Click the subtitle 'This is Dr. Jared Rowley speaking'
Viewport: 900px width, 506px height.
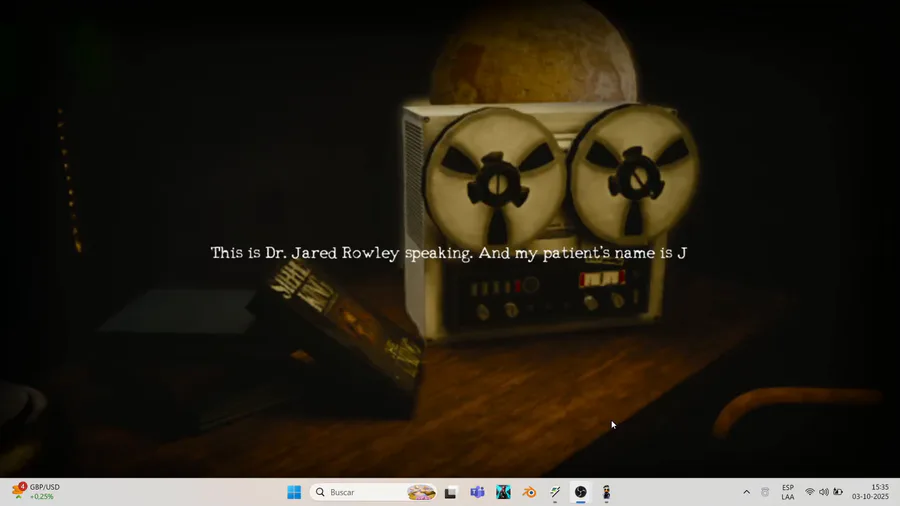(342, 253)
